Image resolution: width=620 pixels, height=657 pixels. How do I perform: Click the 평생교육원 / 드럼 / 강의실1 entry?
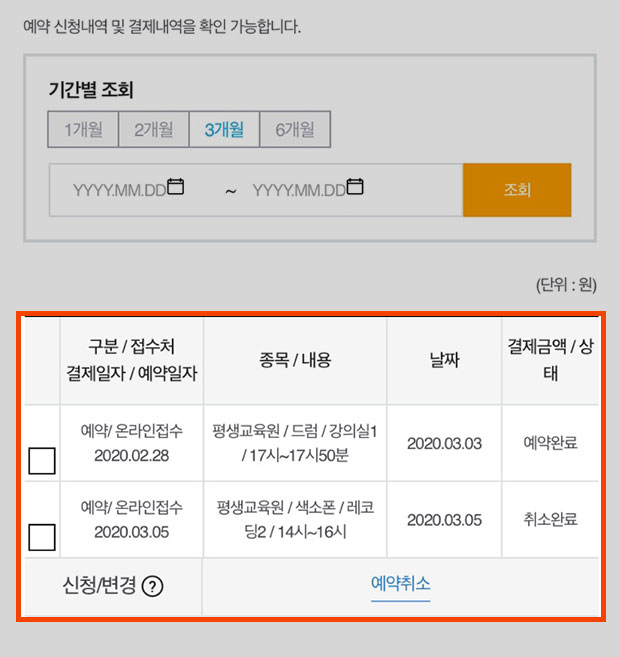coord(295,443)
